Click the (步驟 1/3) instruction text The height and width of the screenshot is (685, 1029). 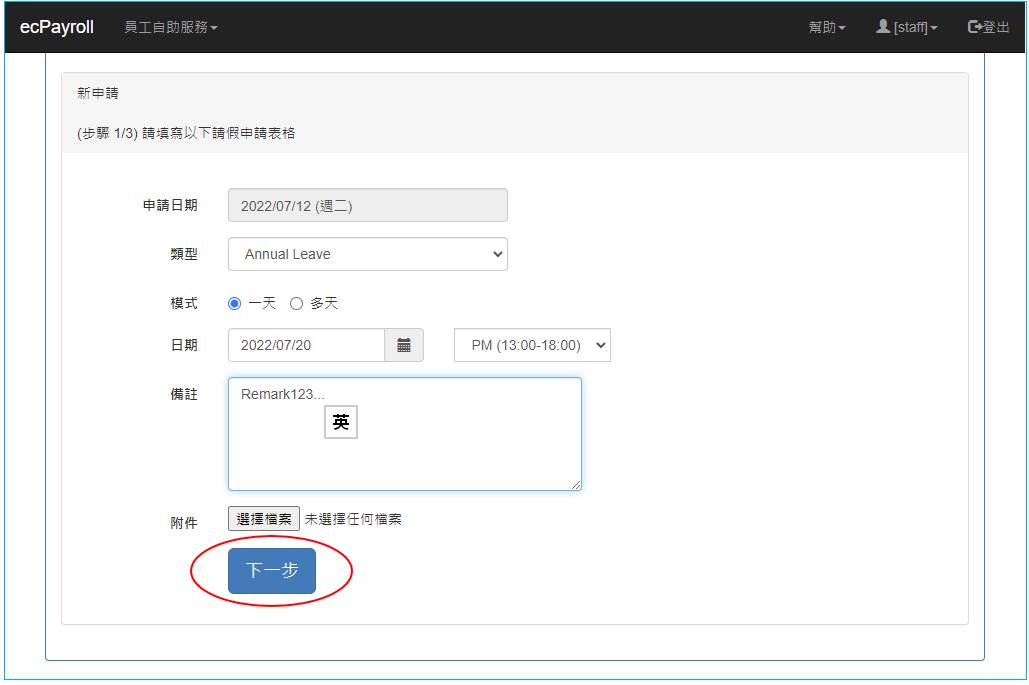pos(186,133)
